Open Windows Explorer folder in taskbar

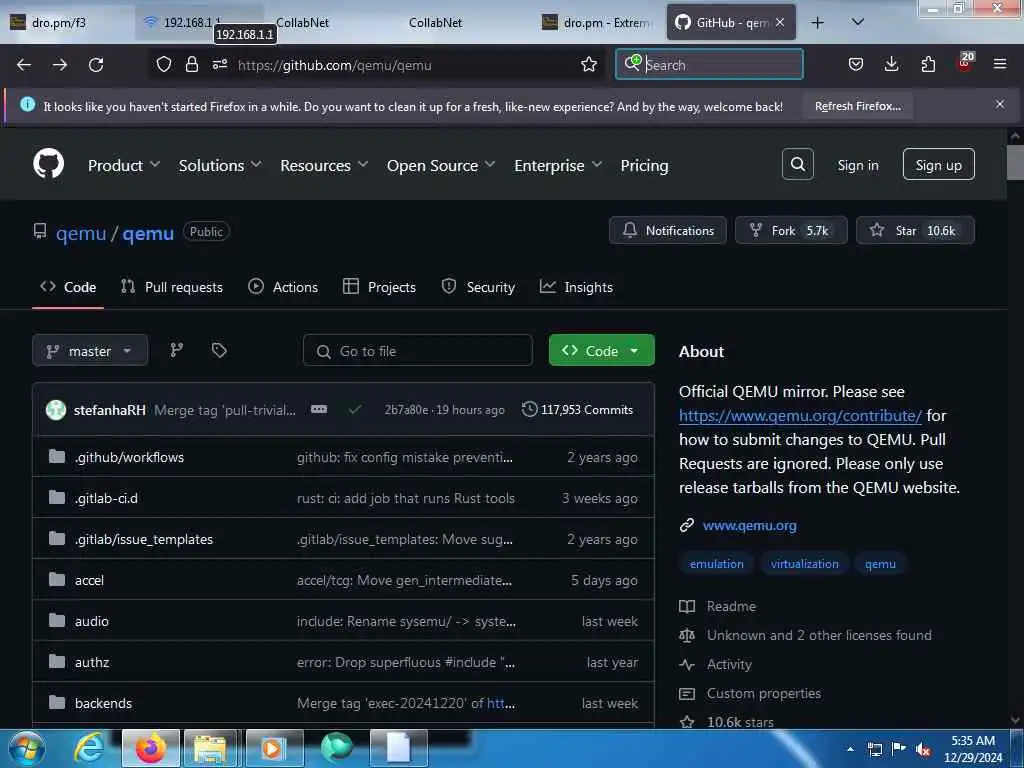click(210, 748)
